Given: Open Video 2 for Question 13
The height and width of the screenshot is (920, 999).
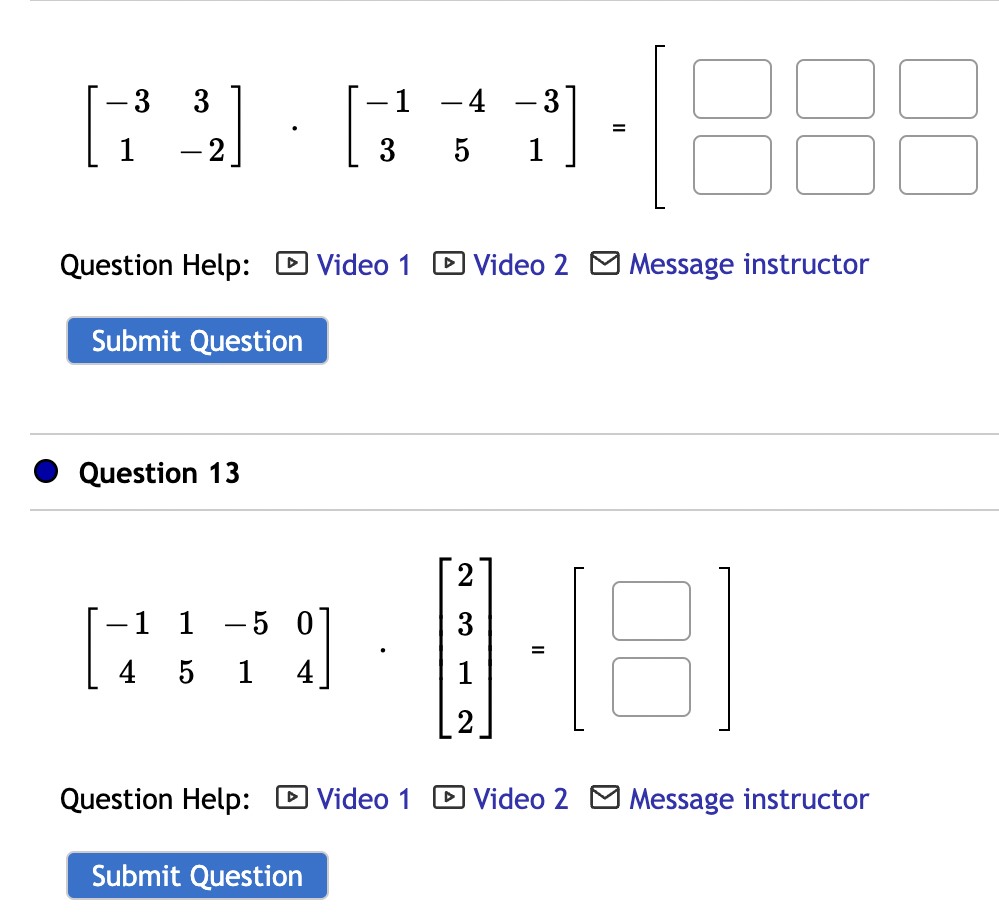Looking at the screenshot, I should pos(521,798).
